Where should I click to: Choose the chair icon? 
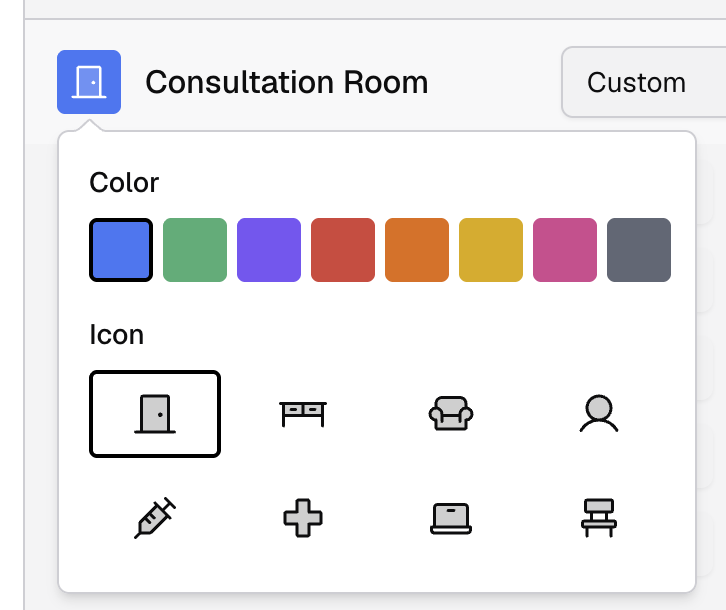(598, 519)
